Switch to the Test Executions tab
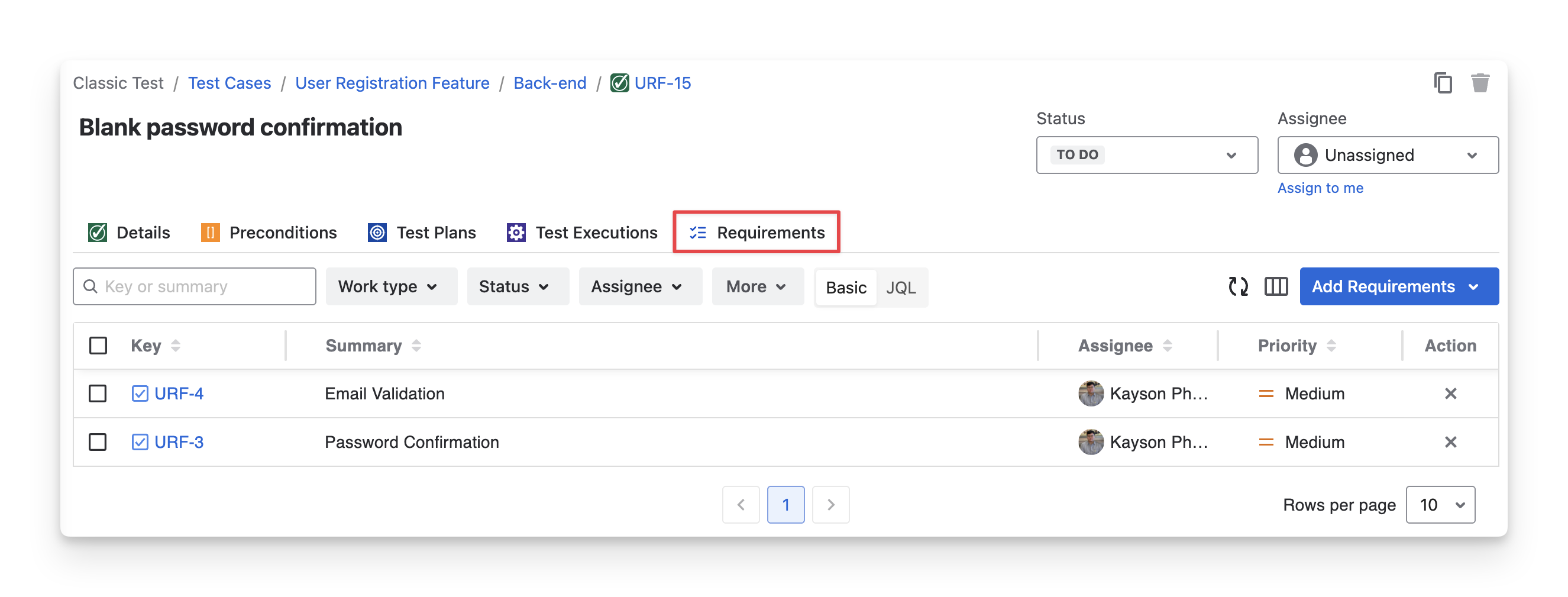Screen dimensions: 1568x597 pos(583,233)
